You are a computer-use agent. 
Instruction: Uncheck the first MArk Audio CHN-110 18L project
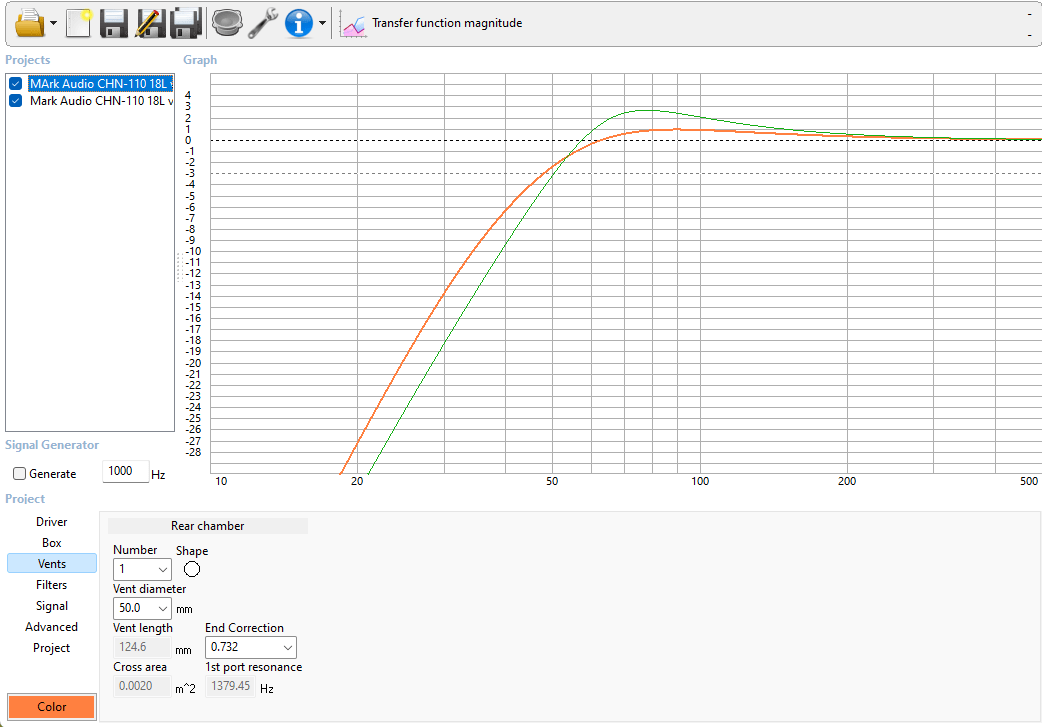click(16, 84)
